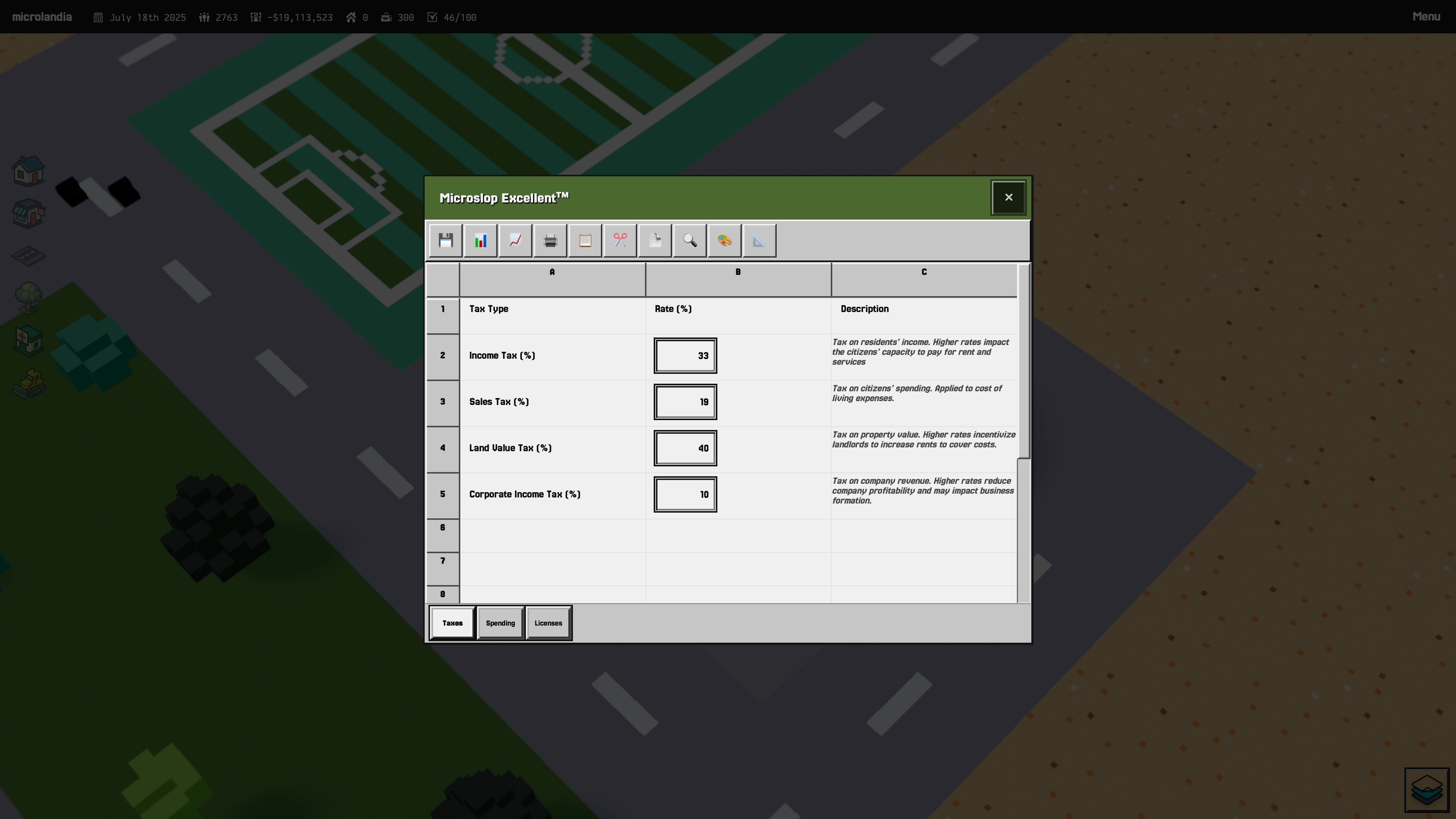Open the bar chart tool
Viewport: 1456px width, 819px height.
point(480,241)
